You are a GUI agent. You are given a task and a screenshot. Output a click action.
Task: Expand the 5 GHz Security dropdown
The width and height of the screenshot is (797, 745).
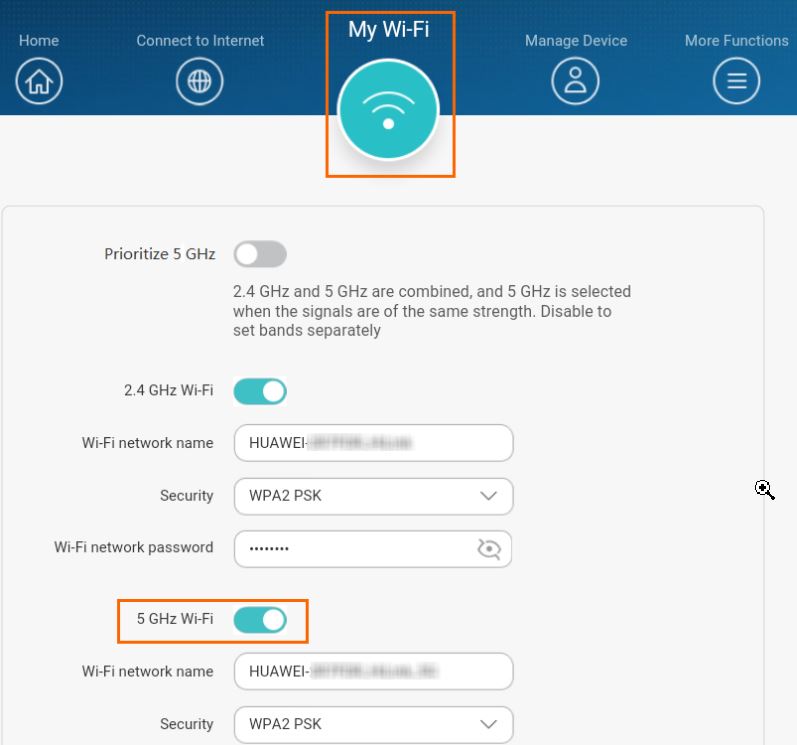pos(374,725)
